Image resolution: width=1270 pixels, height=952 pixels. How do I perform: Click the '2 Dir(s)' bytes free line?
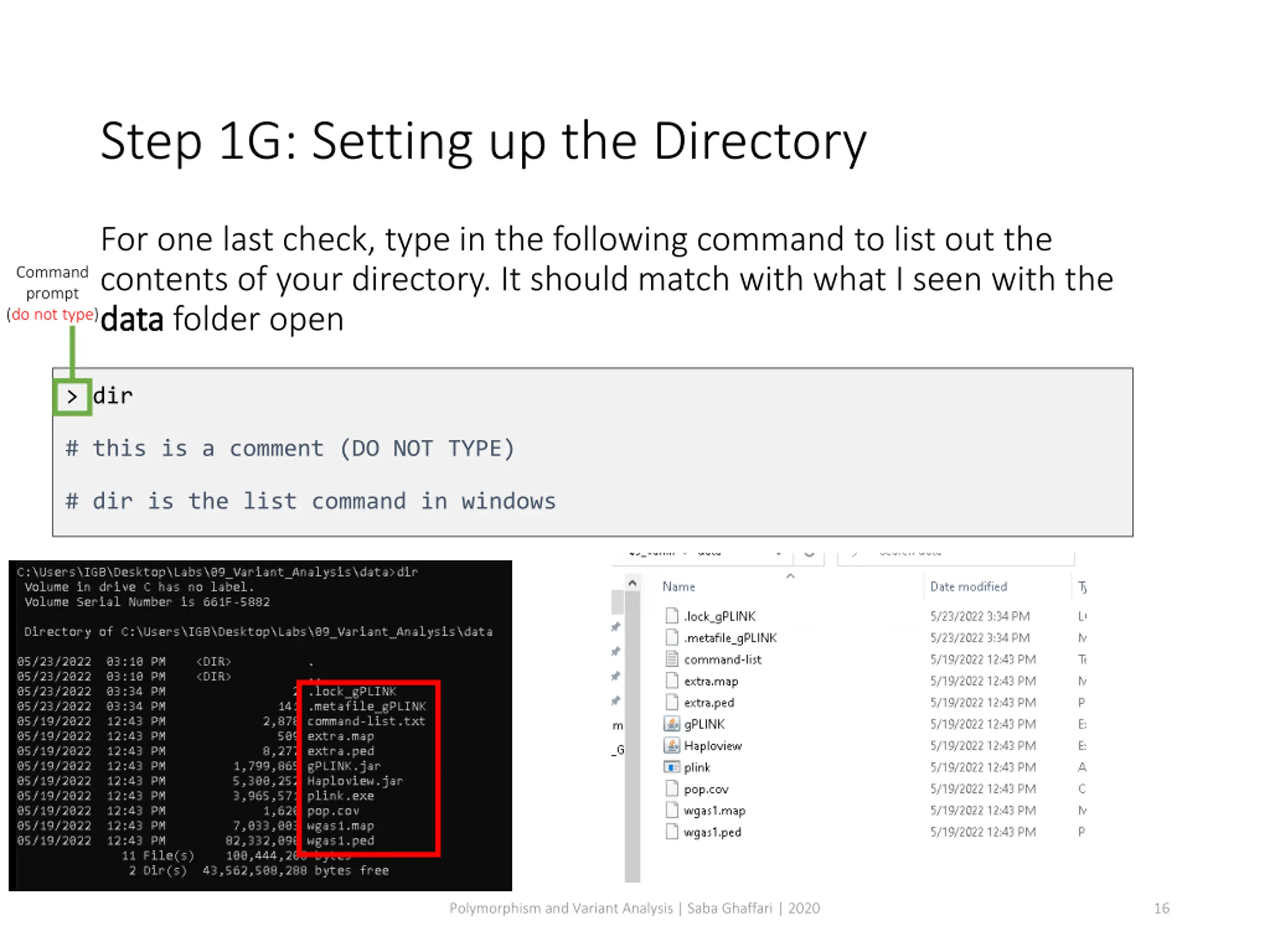(x=258, y=870)
